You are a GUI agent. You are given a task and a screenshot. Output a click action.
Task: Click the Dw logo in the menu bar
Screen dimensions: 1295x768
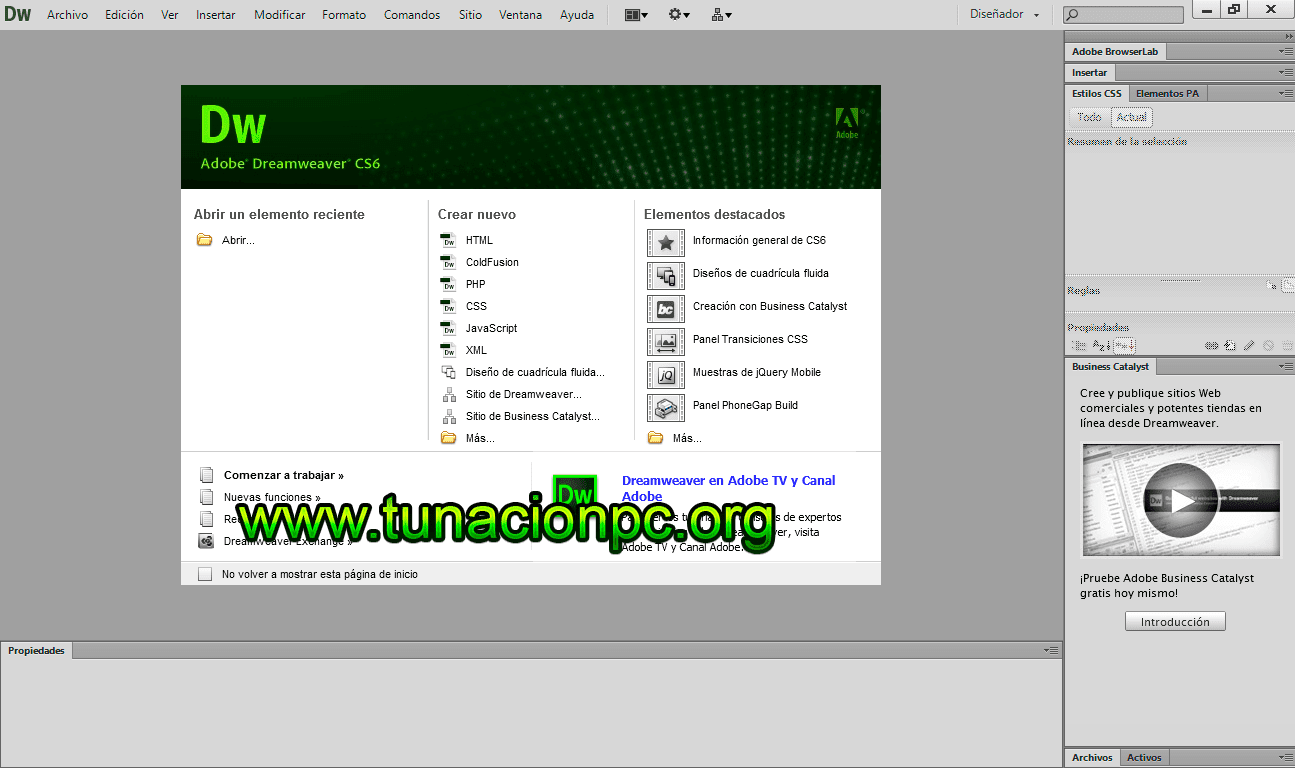pos(17,14)
